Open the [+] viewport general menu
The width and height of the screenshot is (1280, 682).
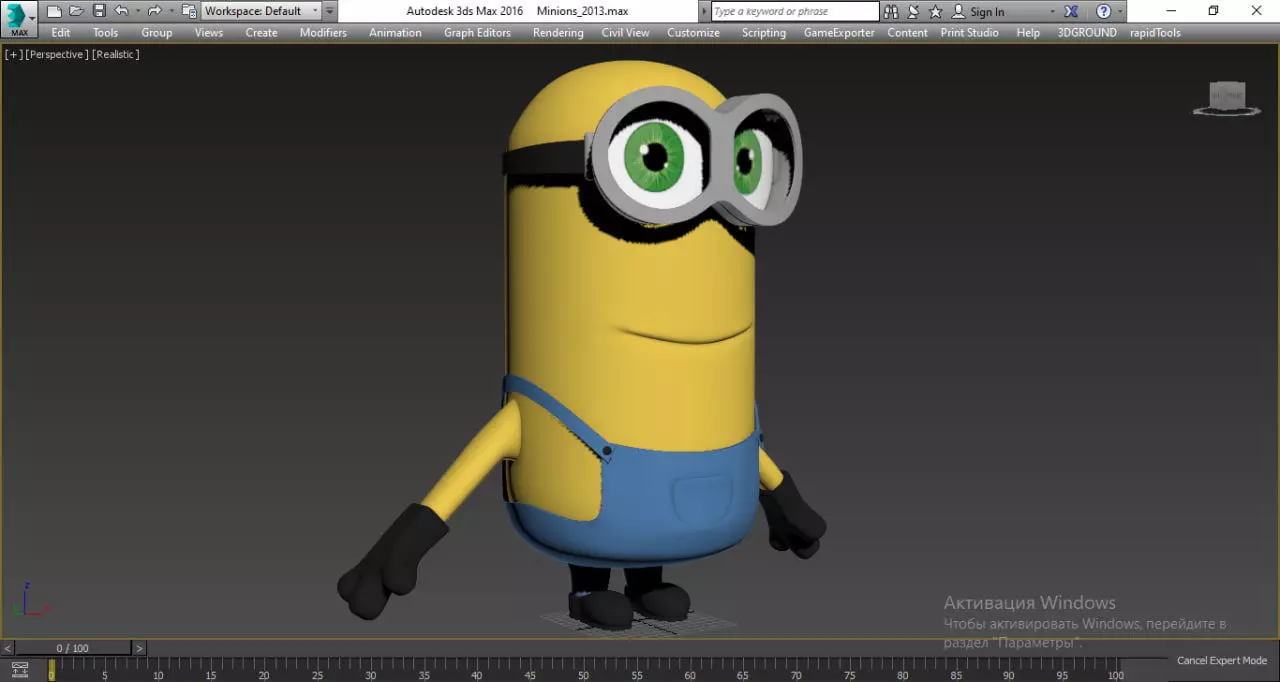pos(14,54)
